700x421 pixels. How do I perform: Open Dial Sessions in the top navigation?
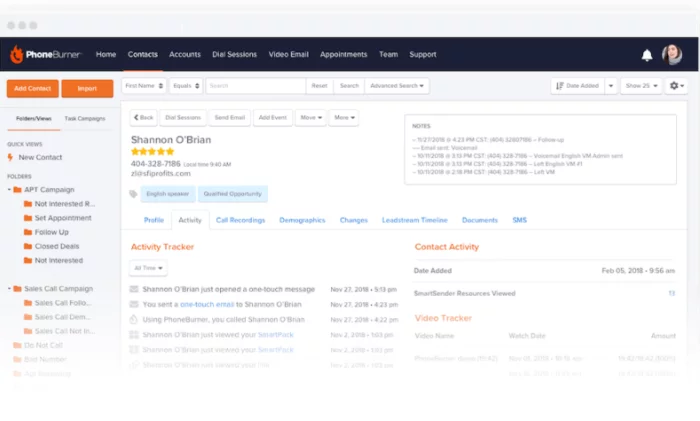coord(234,54)
